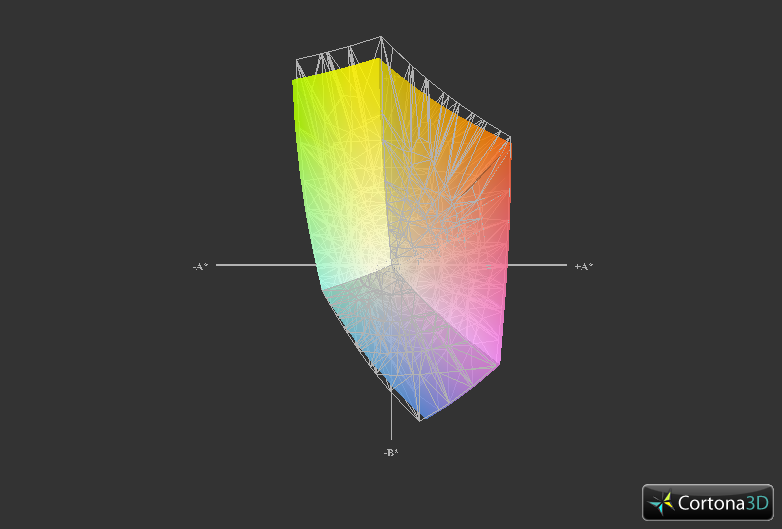
Task: Click the -A* axis label
Action: [x=200, y=267]
